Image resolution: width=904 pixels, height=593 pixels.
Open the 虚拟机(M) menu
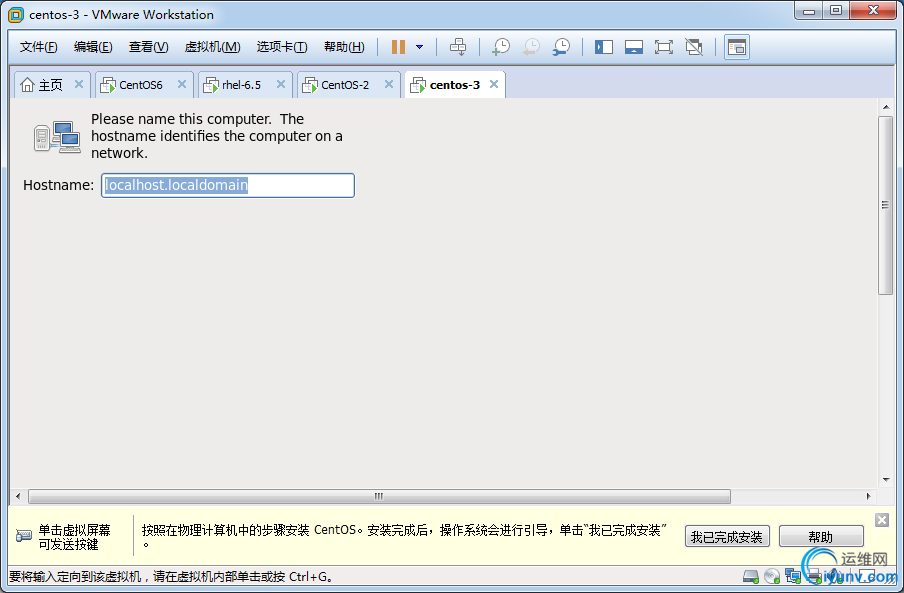(212, 47)
